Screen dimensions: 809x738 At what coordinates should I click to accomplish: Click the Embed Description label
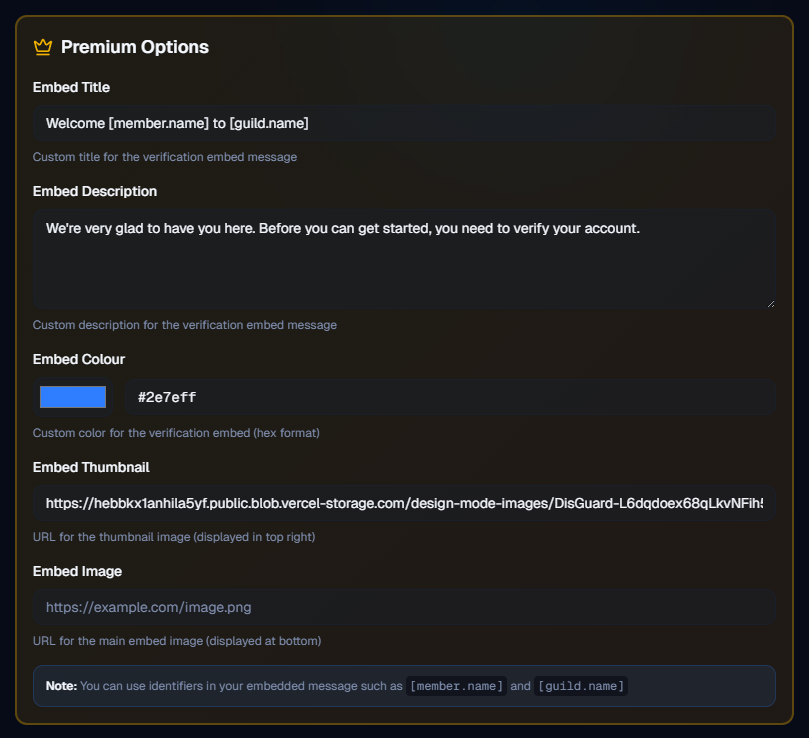(94, 191)
